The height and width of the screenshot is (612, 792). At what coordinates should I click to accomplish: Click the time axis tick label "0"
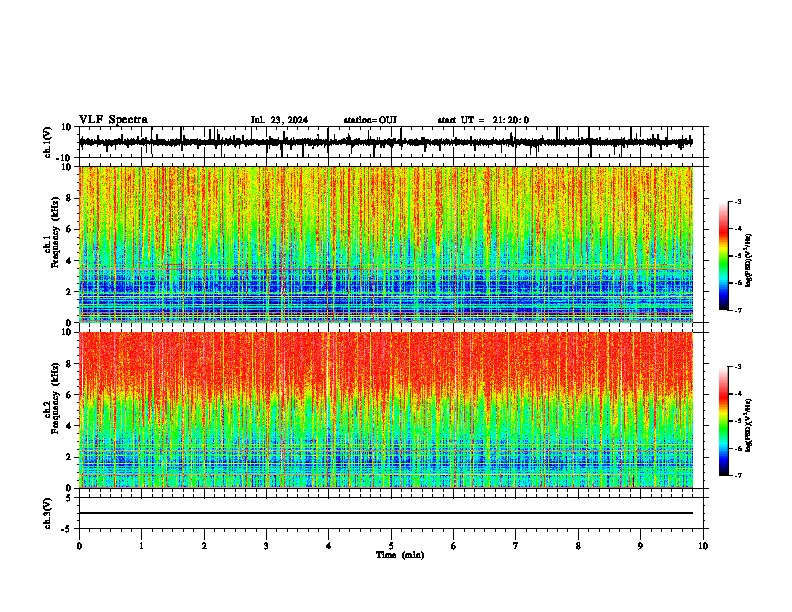coord(79,546)
